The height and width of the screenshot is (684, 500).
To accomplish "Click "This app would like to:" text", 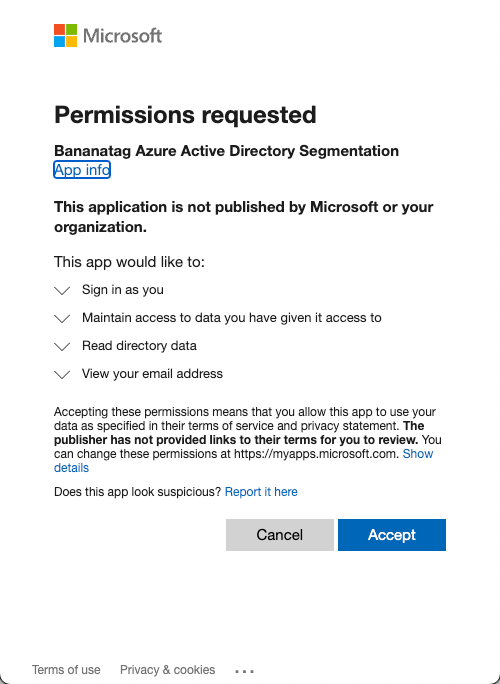I will 129,262.
